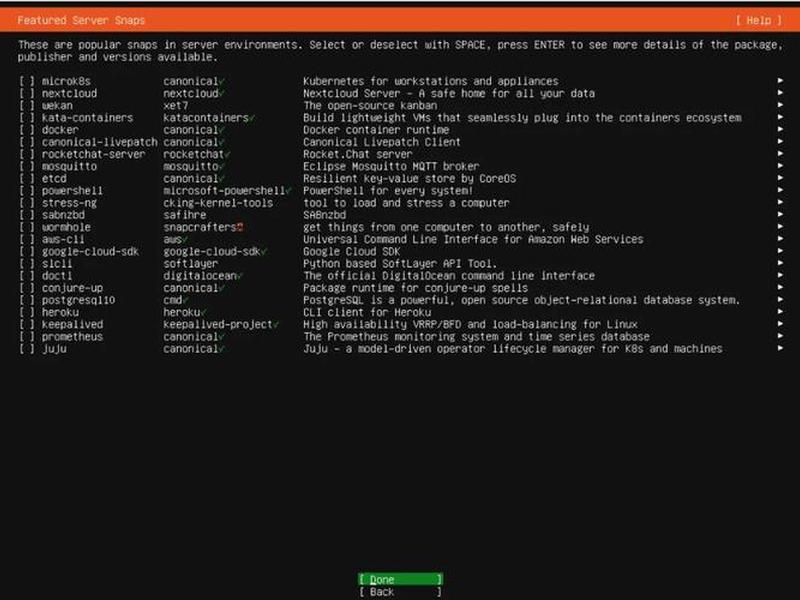Check the wekan snap box
Image resolution: width=800 pixels, height=600 pixels.
click(x=27, y=106)
